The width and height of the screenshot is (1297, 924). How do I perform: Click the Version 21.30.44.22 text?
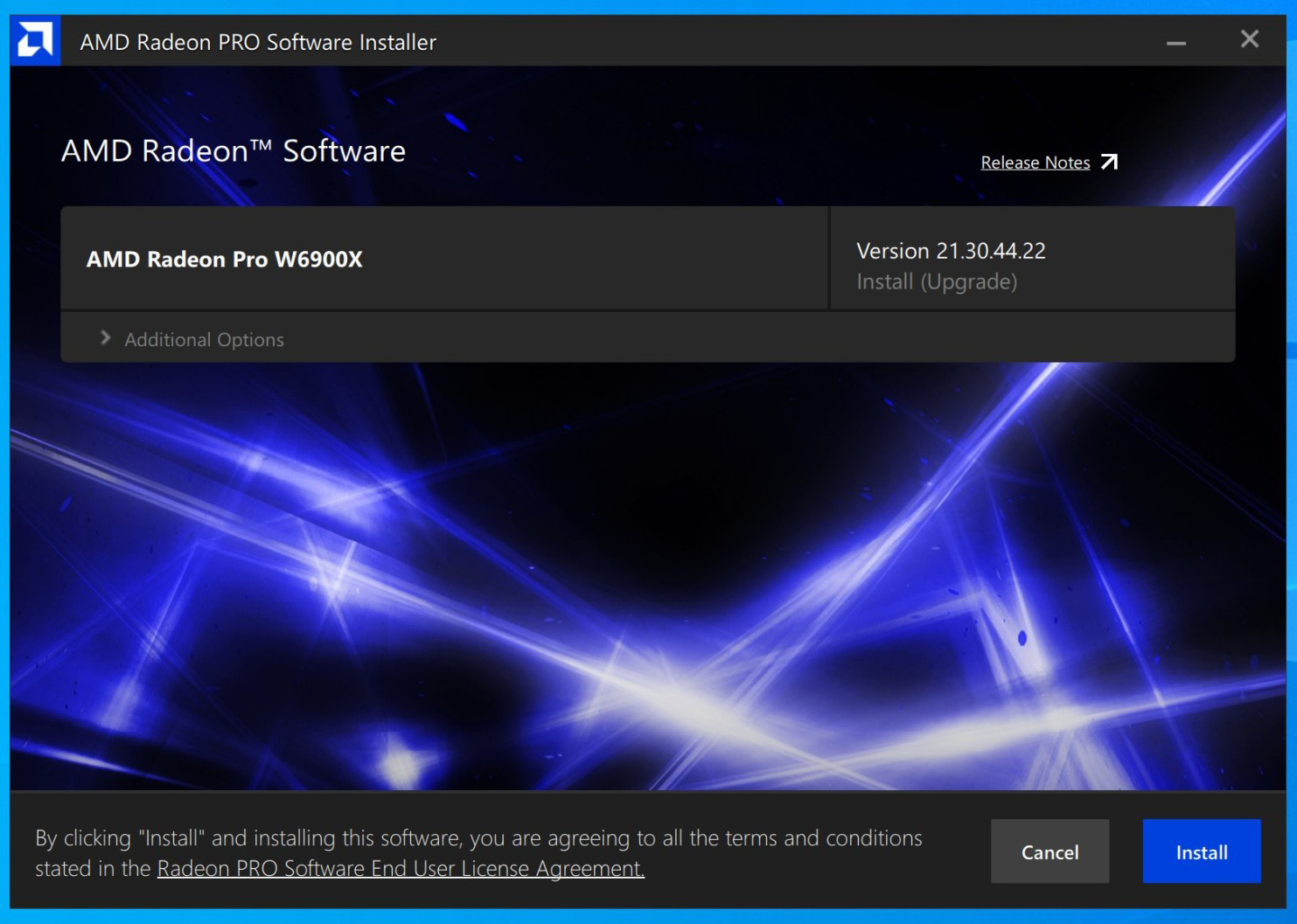click(950, 251)
